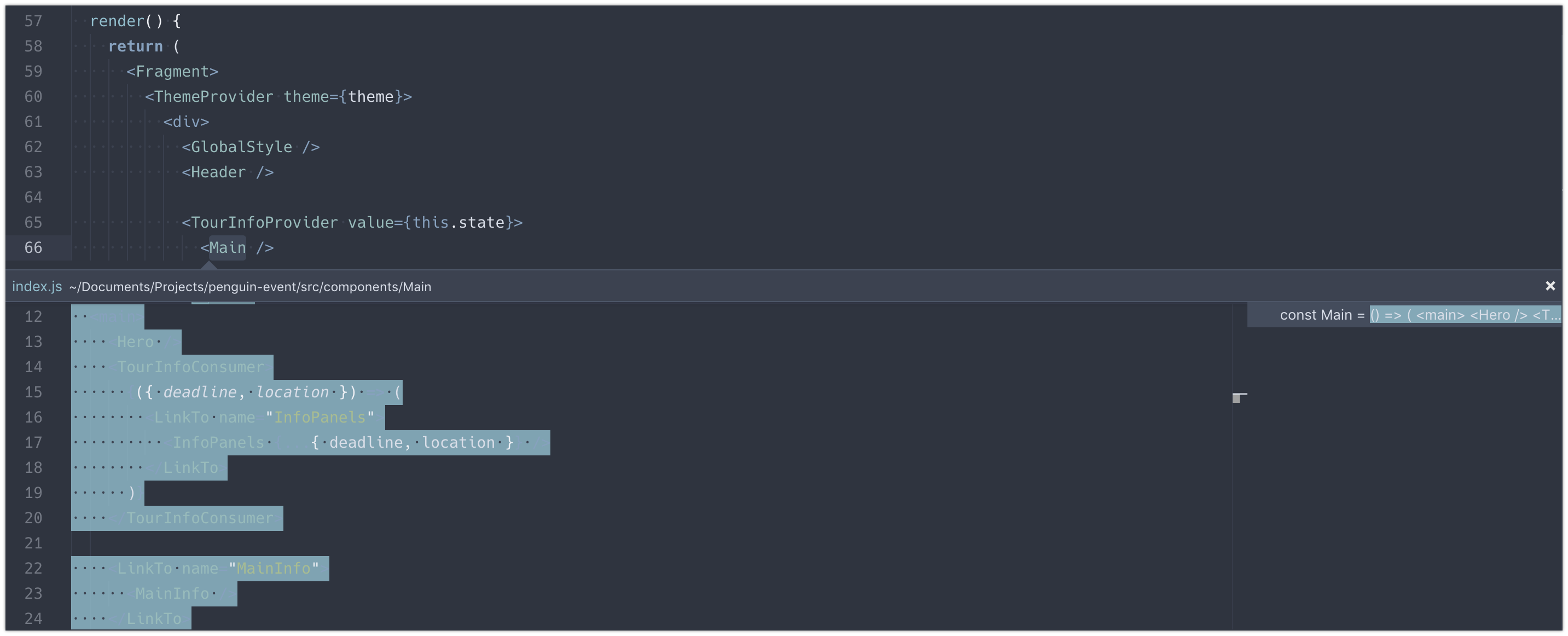Select line number 66 in the gutter
Image resolution: width=1568 pixels, height=636 pixels.
[34, 247]
